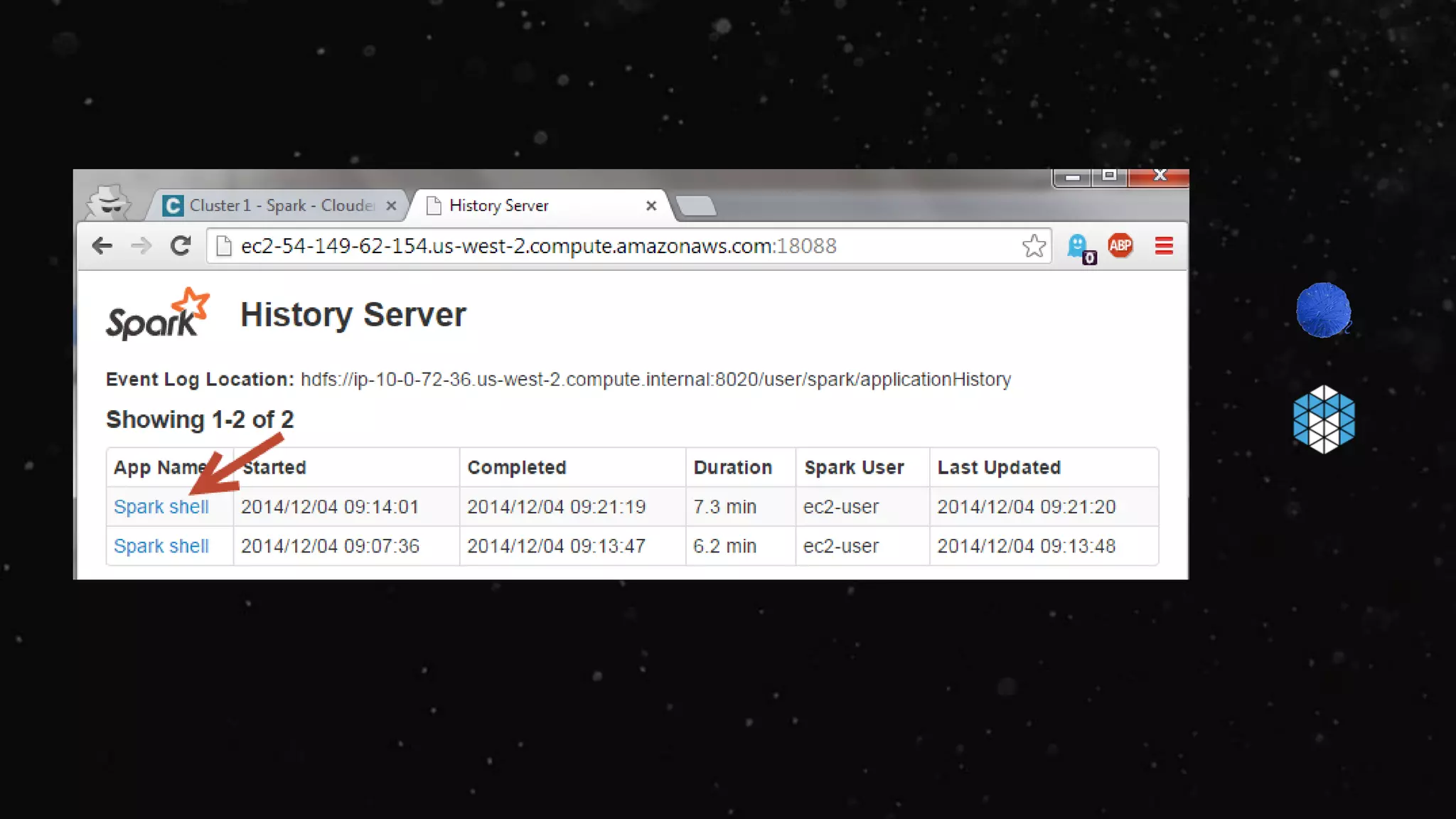Image resolution: width=1456 pixels, height=819 pixels.
Task: Open the Chrome hamburger menu
Action: tap(1164, 246)
